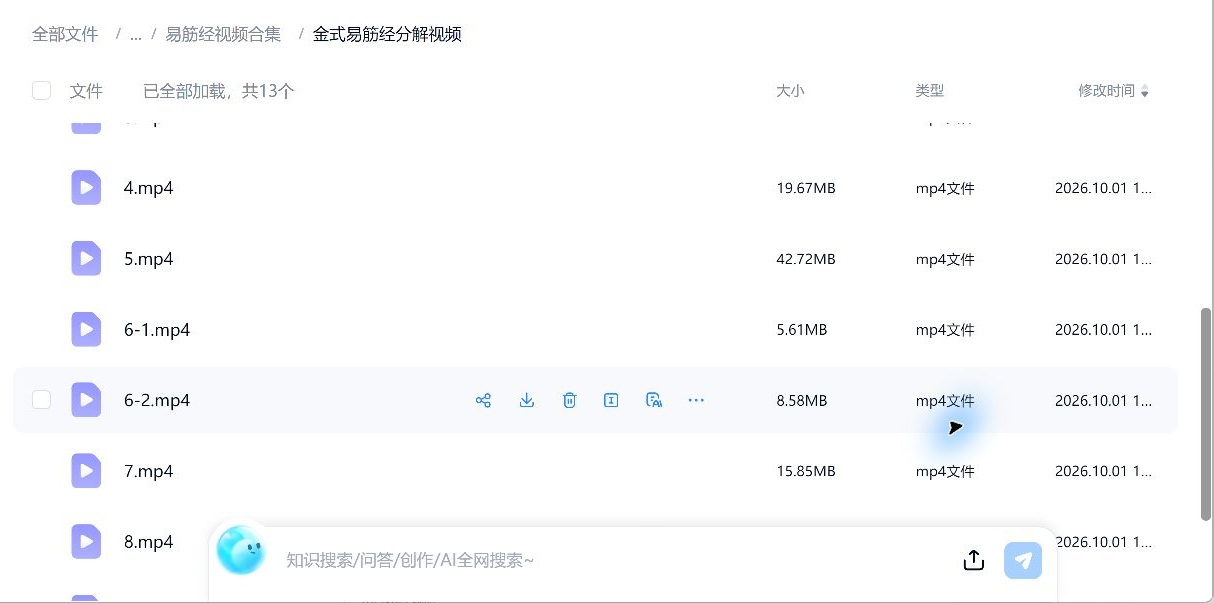The image size is (1214, 603).
Task: Open the file named 8.mp4
Action: (149, 542)
